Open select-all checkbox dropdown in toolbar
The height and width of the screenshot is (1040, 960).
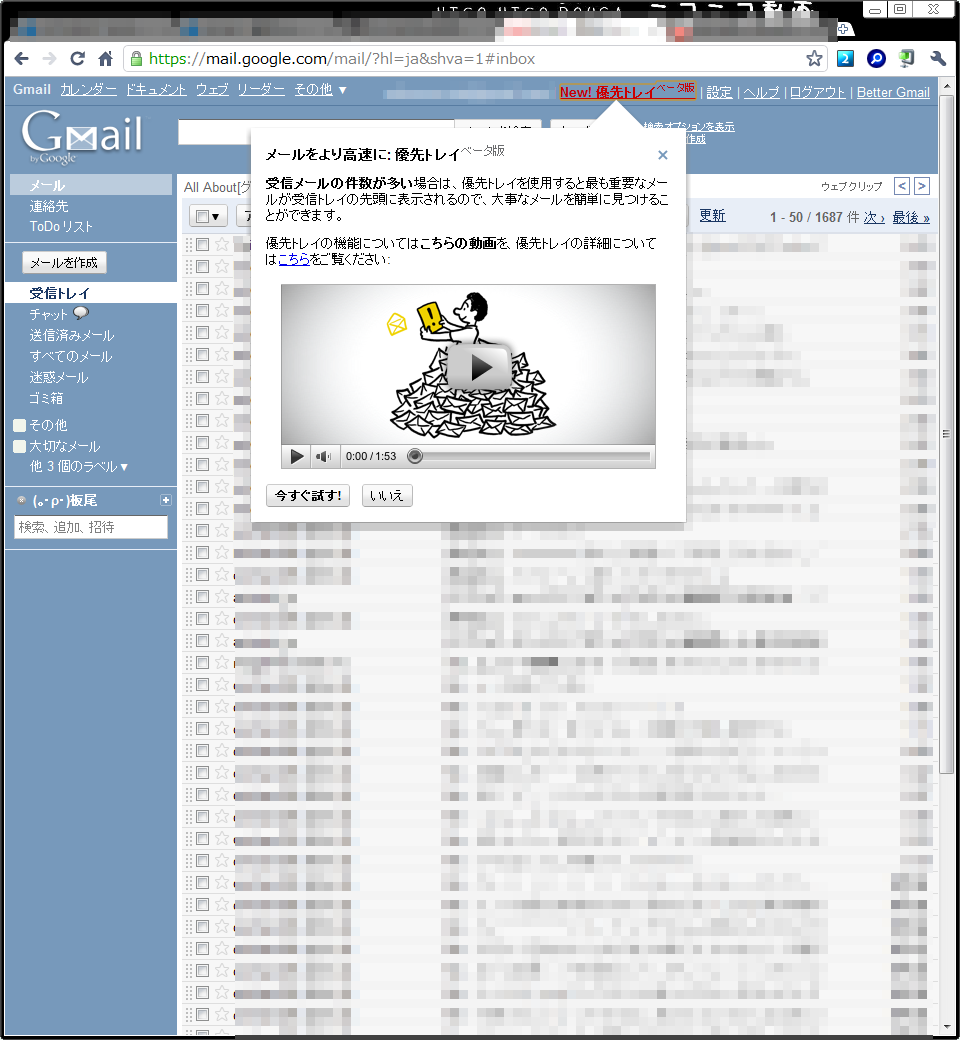coord(208,216)
